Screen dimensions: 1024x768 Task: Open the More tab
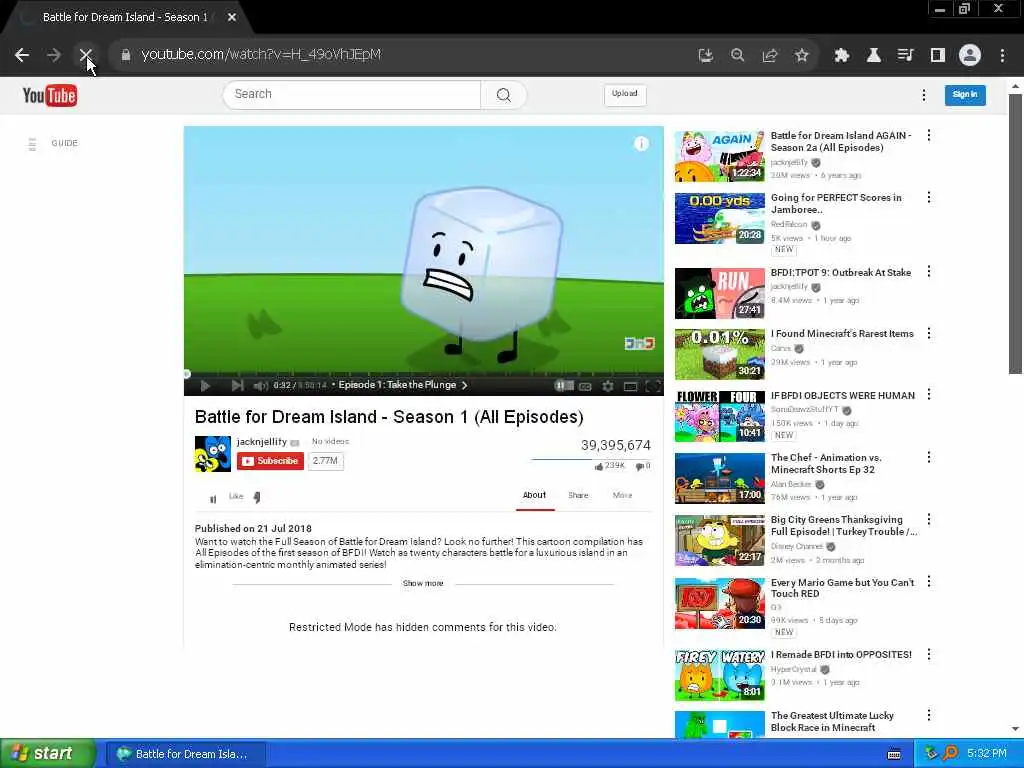(622, 496)
